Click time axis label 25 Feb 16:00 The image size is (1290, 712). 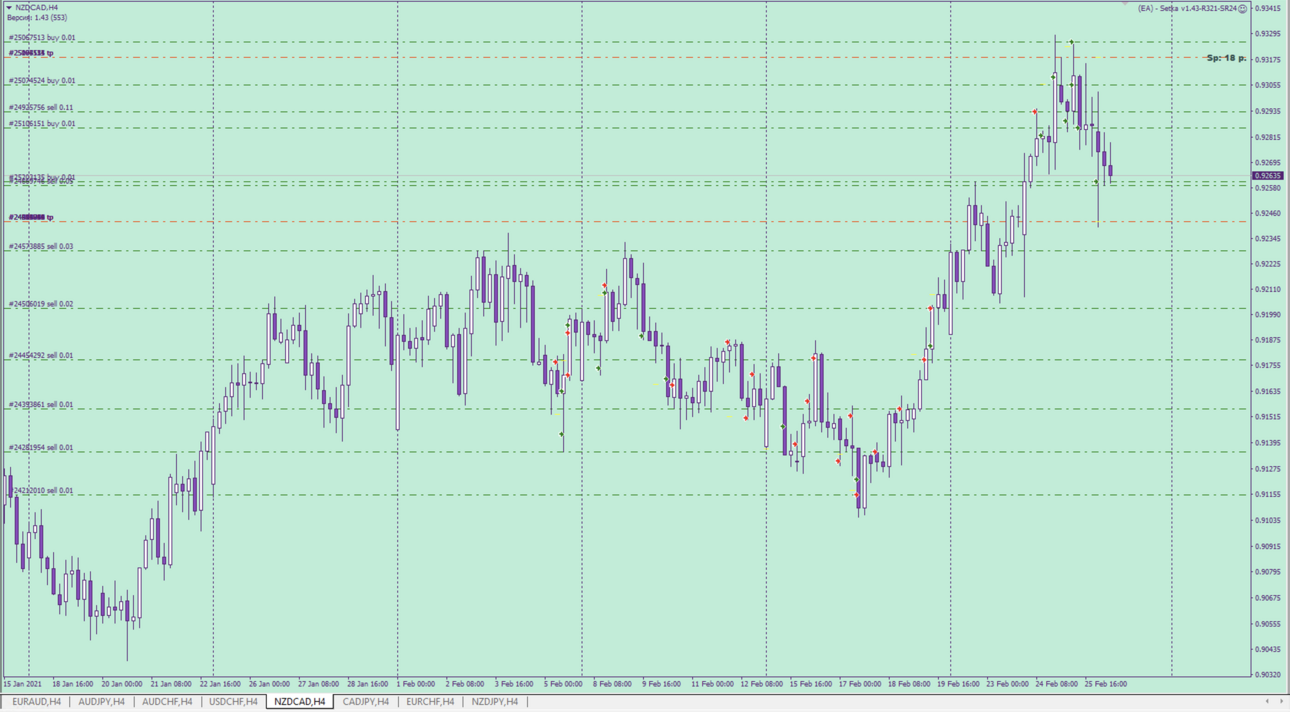pos(1106,684)
